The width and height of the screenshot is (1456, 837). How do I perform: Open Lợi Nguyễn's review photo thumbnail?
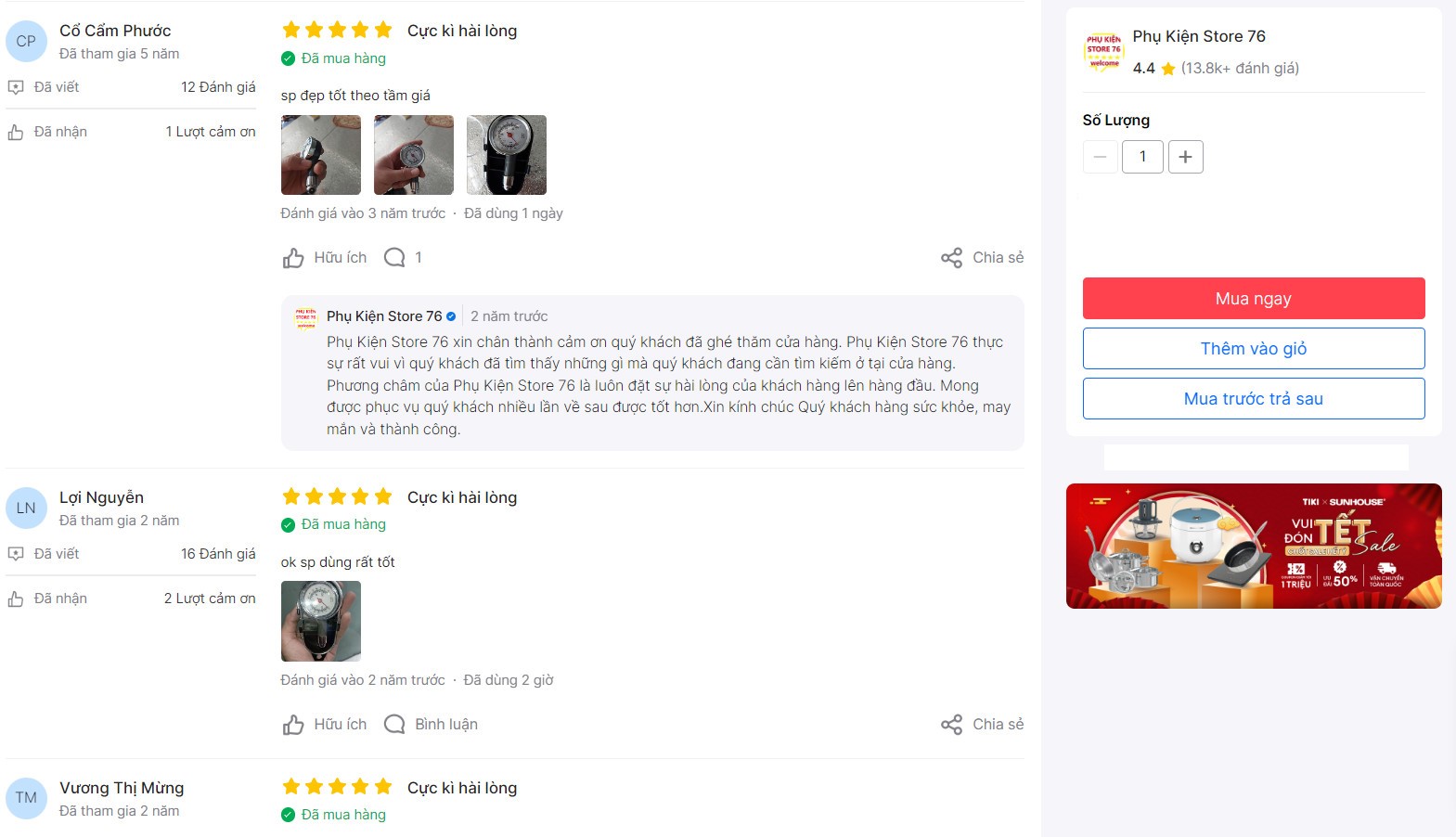(321, 622)
